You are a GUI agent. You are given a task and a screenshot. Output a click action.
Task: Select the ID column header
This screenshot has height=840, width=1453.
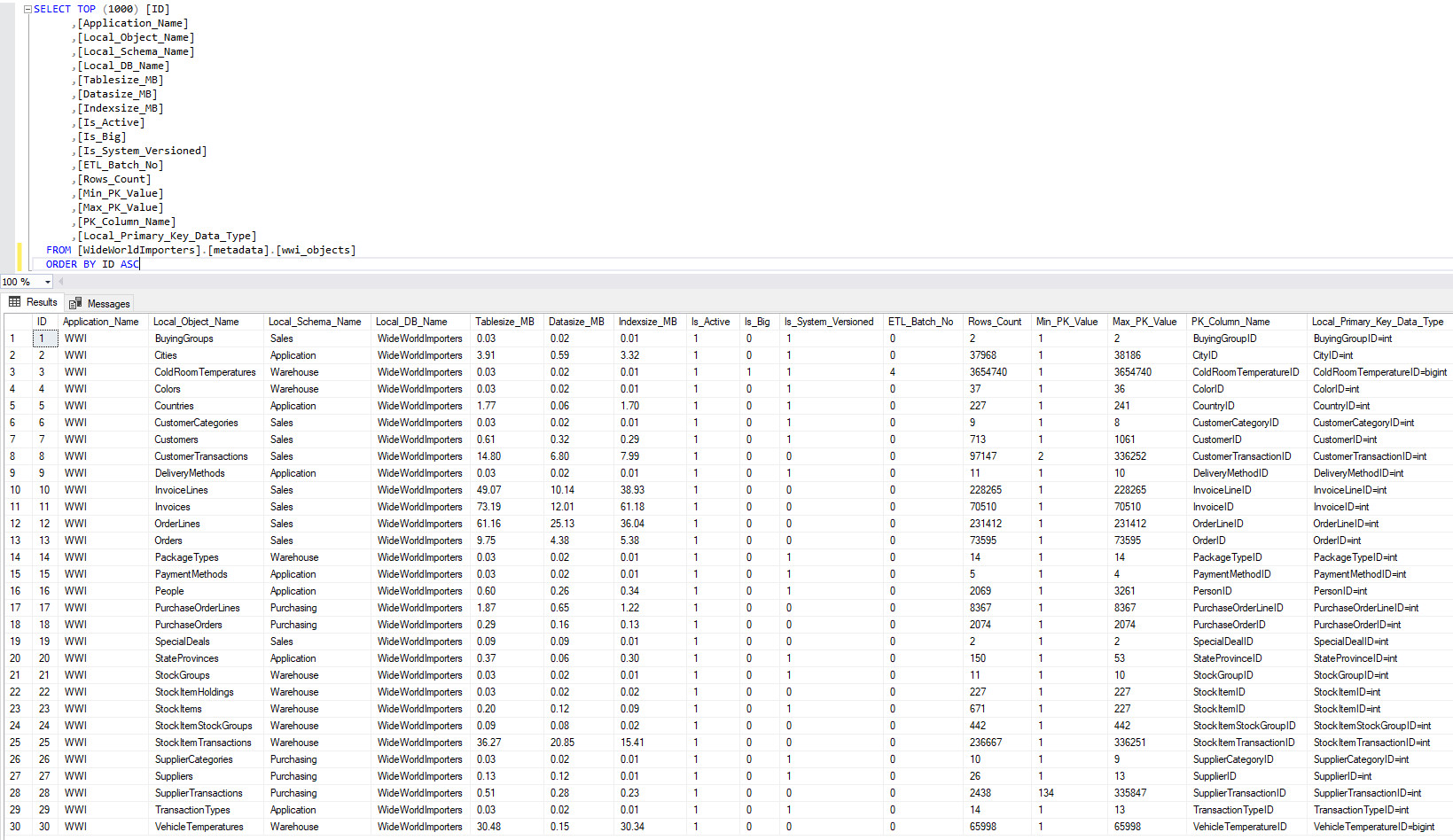(x=45, y=322)
